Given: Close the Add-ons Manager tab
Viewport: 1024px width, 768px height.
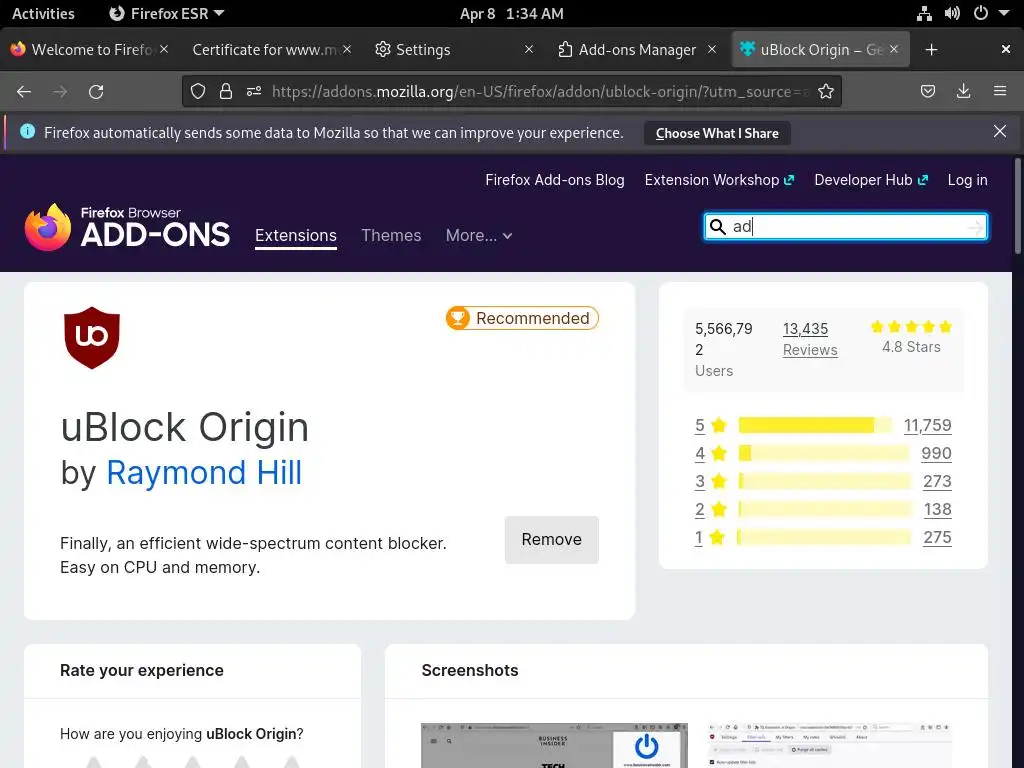Looking at the screenshot, I should coord(712,49).
